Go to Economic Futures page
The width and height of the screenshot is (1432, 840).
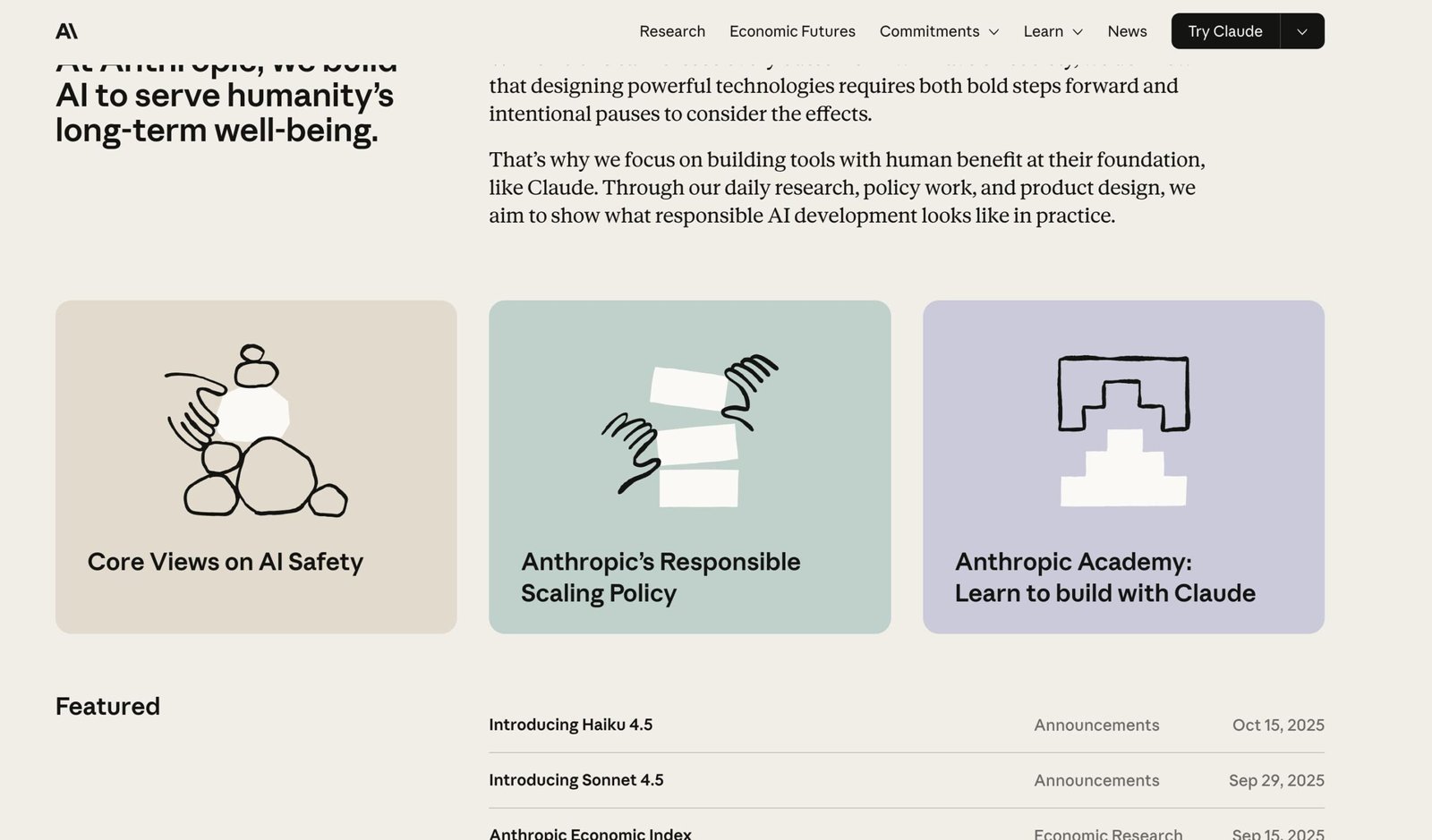pos(792,31)
